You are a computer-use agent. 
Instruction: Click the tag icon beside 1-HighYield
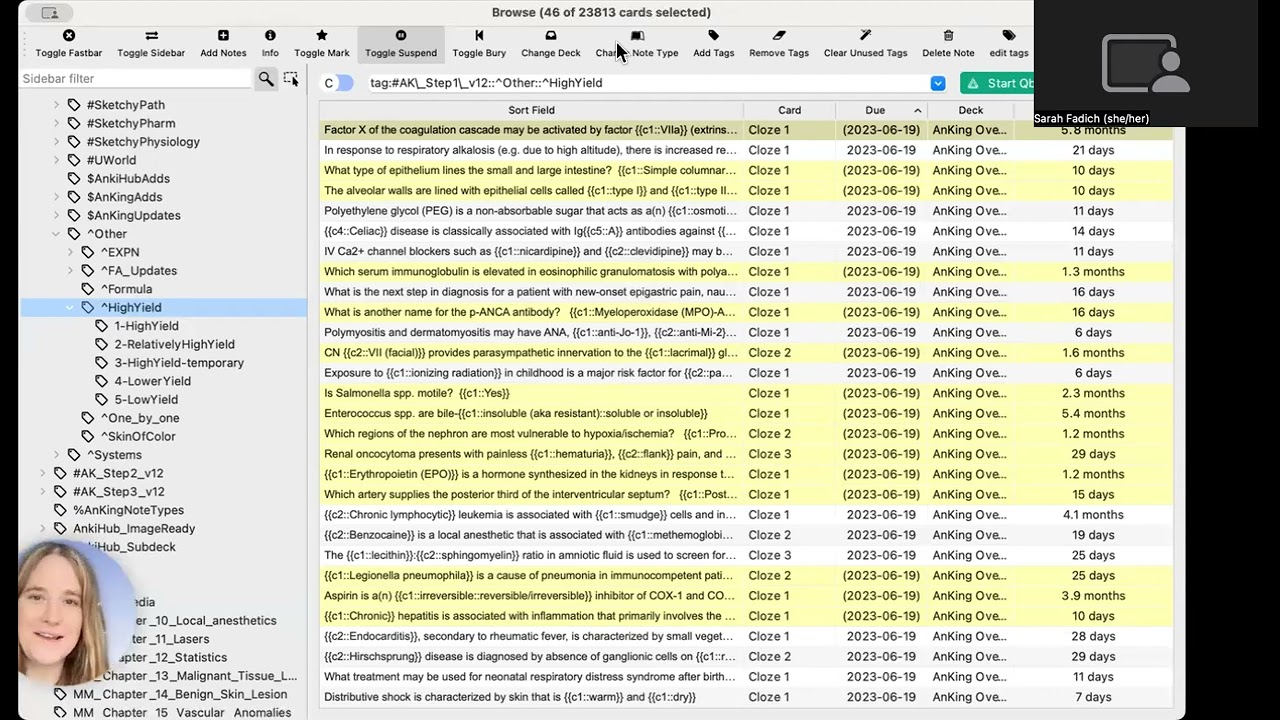(x=102, y=326)
